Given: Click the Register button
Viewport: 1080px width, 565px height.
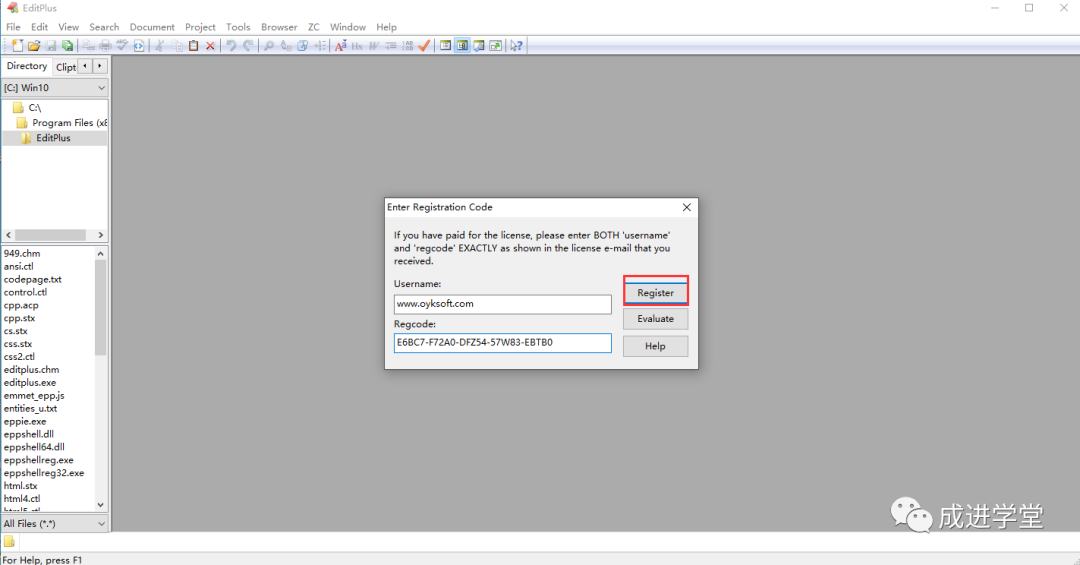Looking at the screenshot, I should click(x=655, y=292).
